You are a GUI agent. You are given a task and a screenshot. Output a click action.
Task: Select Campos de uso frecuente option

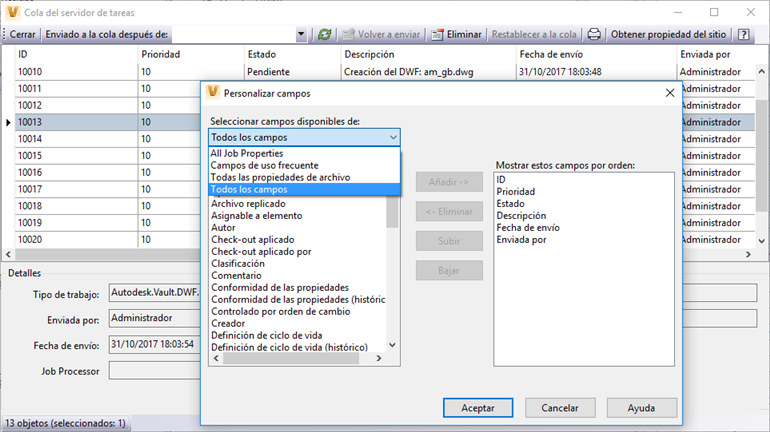click(x=304, y=165)
